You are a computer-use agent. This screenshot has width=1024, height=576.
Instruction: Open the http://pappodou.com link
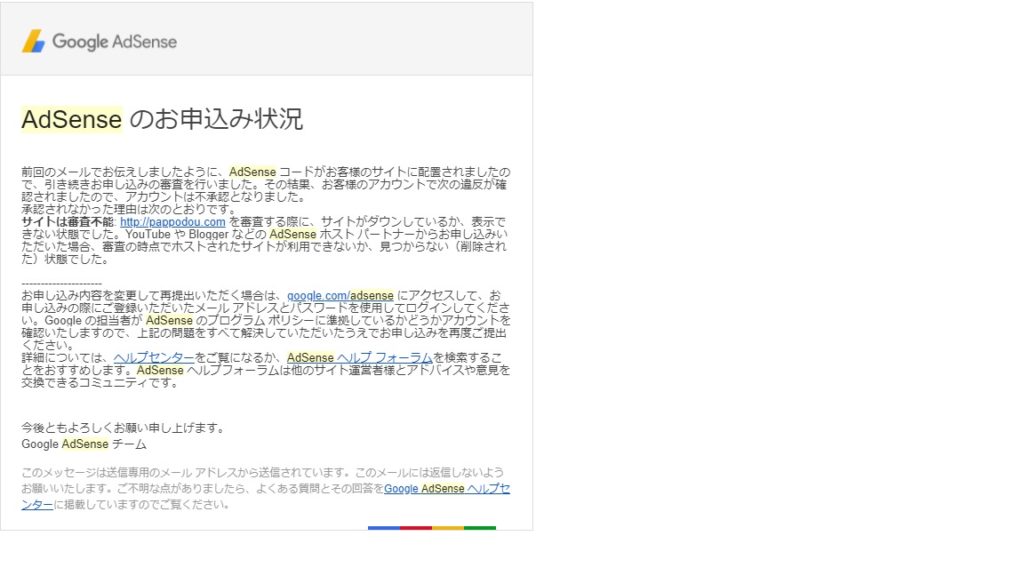[x=172, y=222]
